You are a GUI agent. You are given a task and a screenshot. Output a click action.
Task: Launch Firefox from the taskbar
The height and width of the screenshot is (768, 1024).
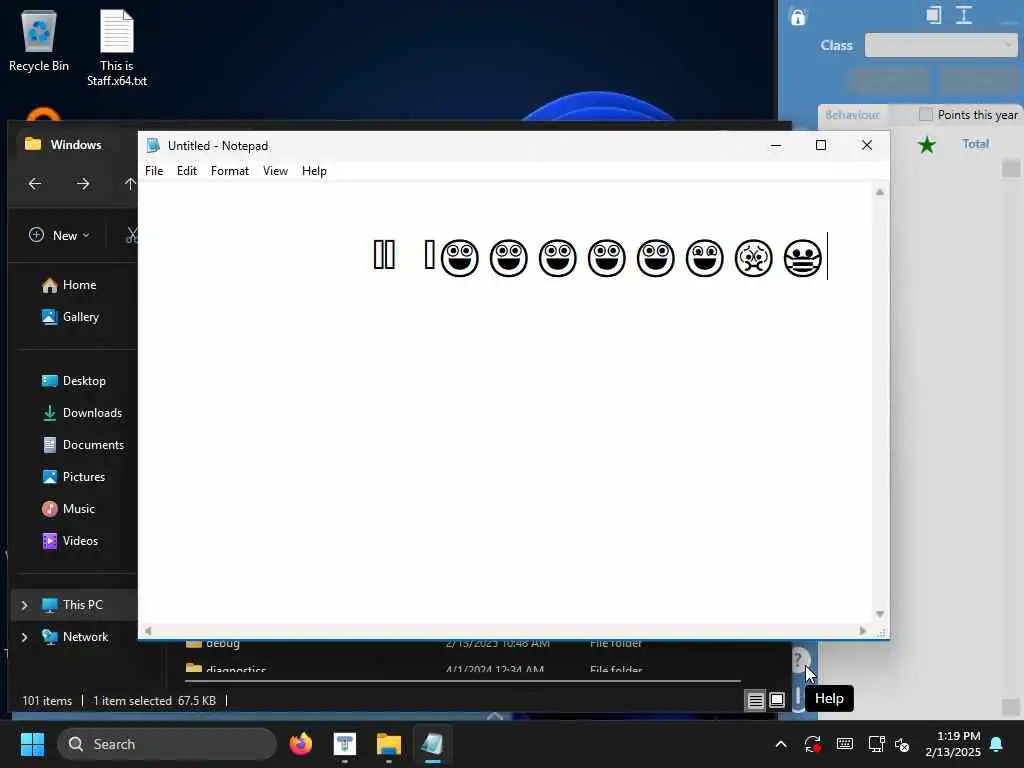click(x=301, y=744)
